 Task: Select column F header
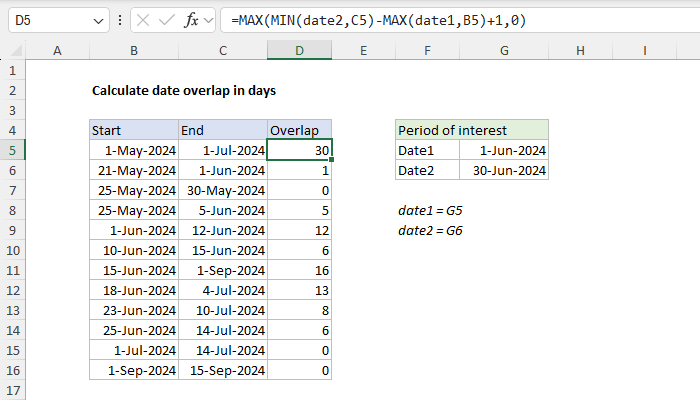(x=427, y=50)
